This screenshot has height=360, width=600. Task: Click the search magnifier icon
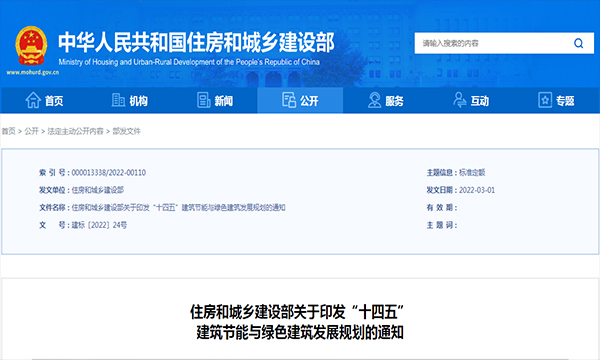tap(578, 43)
